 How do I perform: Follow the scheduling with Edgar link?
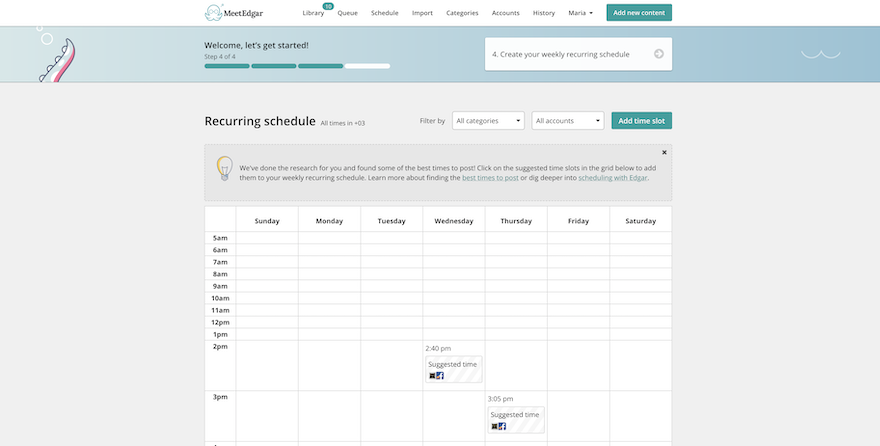click(613, 178)
